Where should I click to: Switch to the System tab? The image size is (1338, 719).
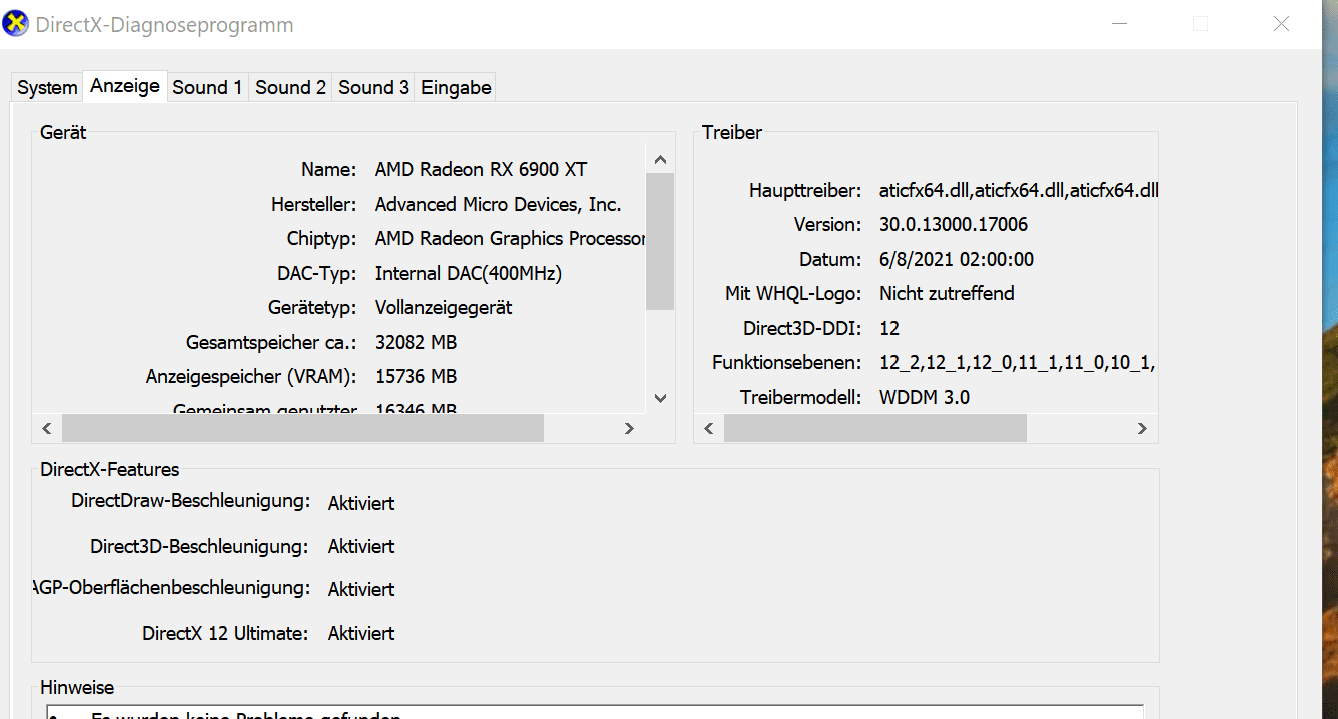[47, 87]
